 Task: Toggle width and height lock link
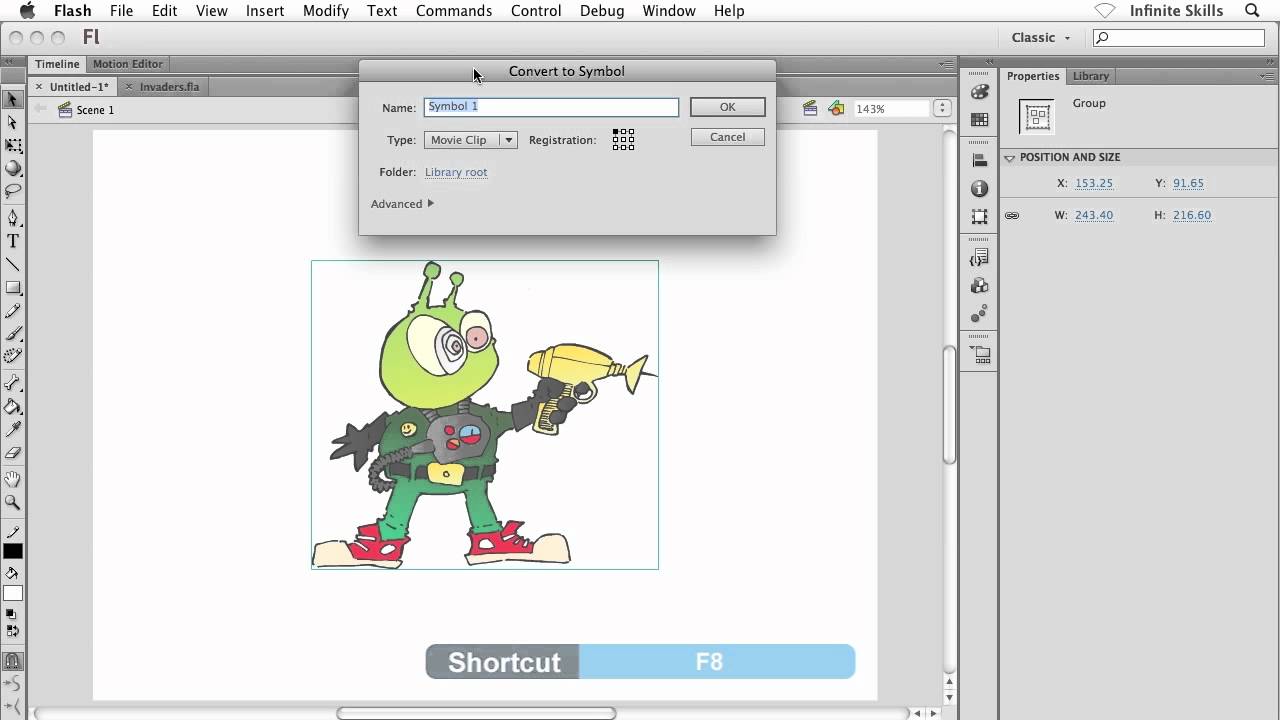1012,215
